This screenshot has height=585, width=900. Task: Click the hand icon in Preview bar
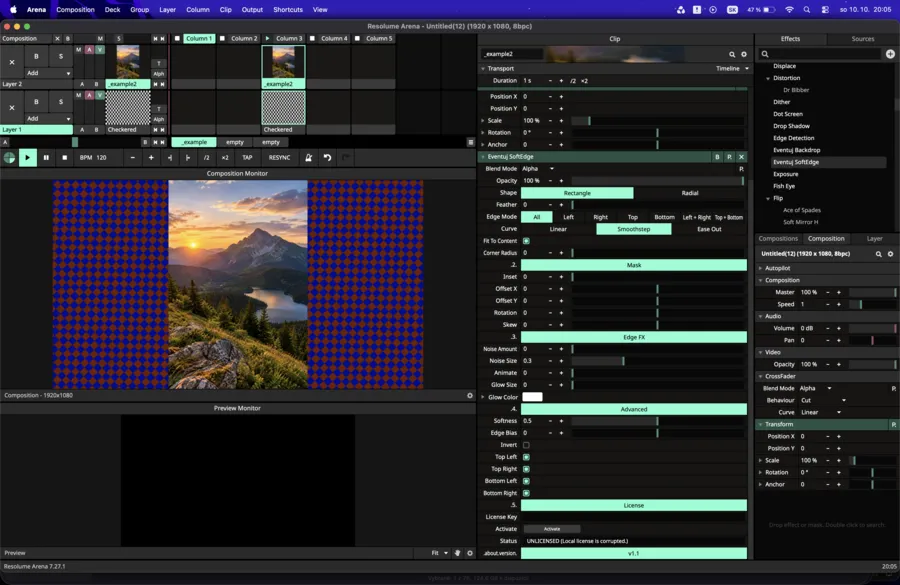coord(457,553)
